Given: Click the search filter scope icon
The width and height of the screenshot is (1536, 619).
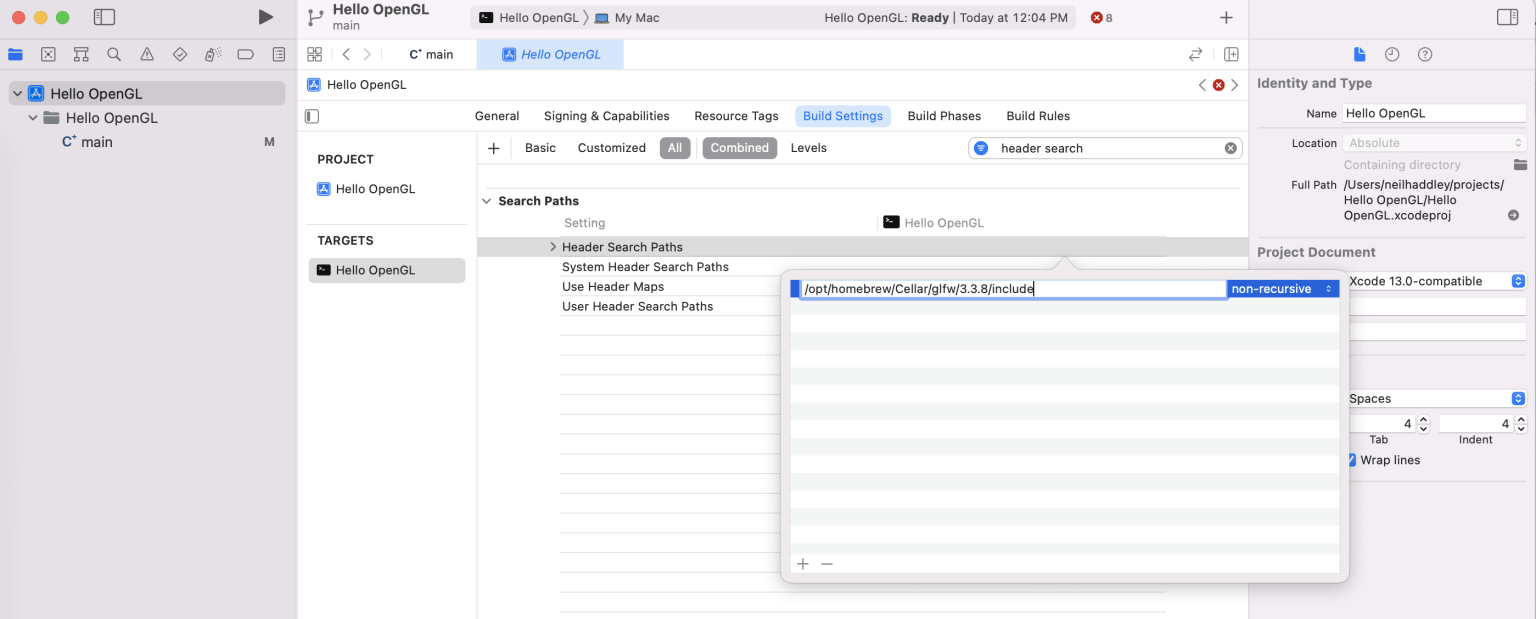Looking at the screenshot, I should [x=981, y=148].
